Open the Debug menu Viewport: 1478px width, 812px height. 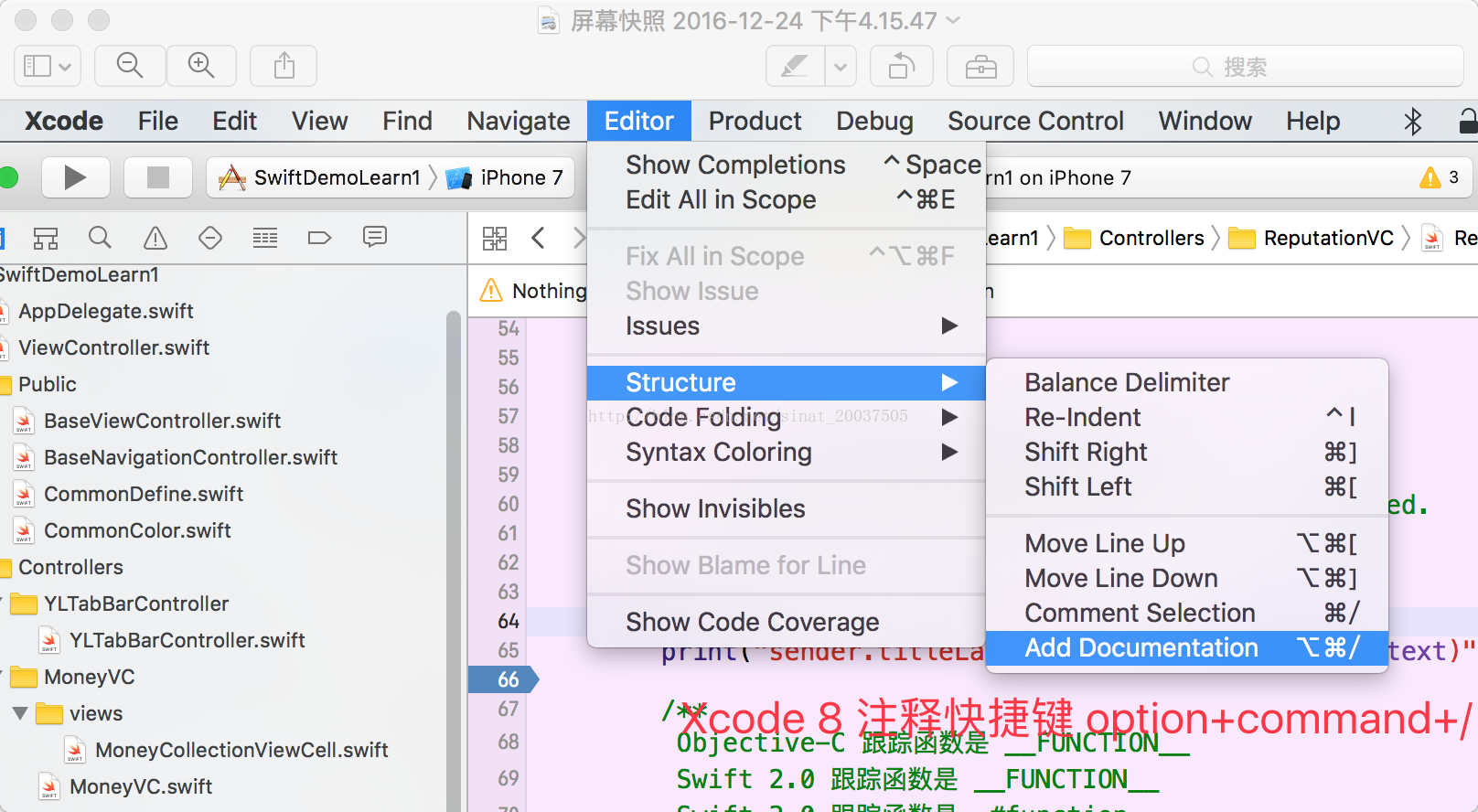point(874,121)
